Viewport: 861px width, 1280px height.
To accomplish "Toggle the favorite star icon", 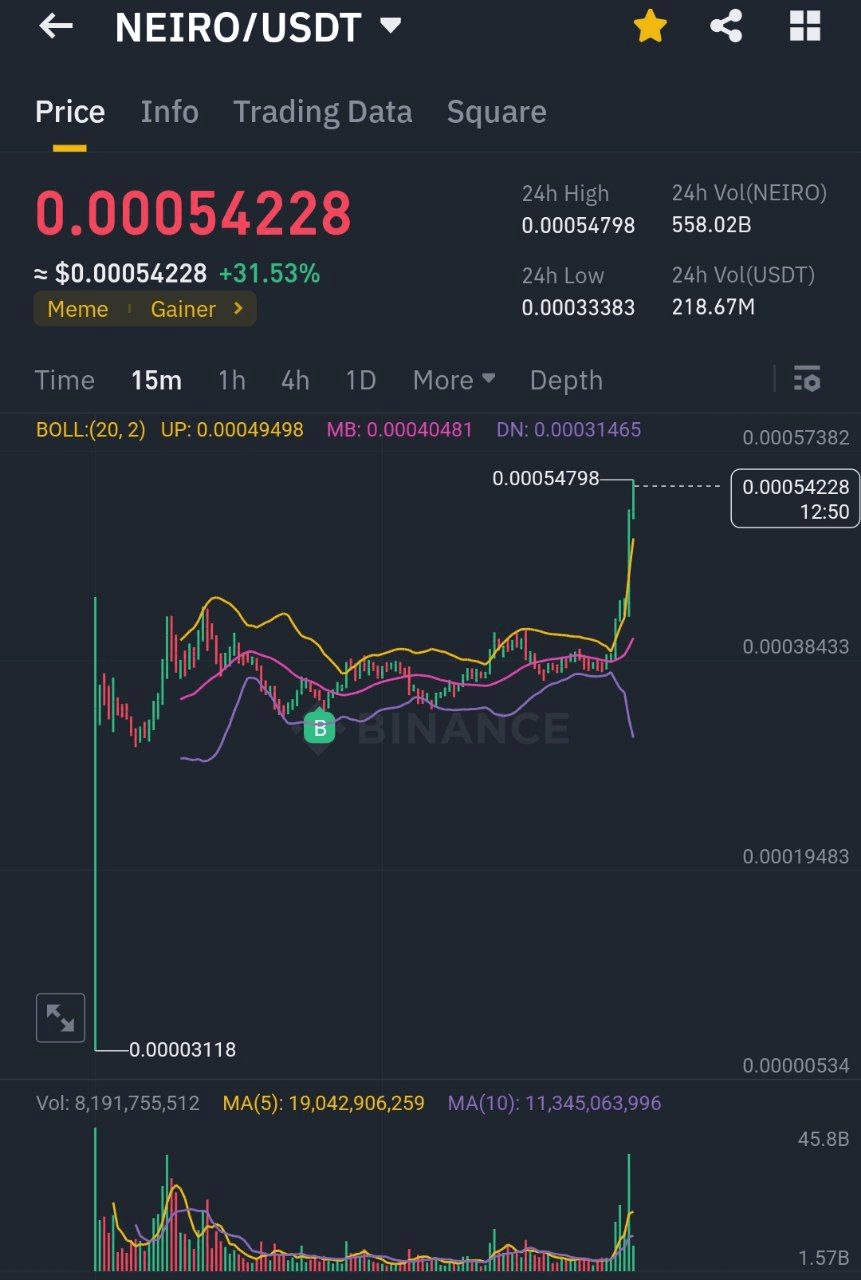I will click(x=650, y=27).
